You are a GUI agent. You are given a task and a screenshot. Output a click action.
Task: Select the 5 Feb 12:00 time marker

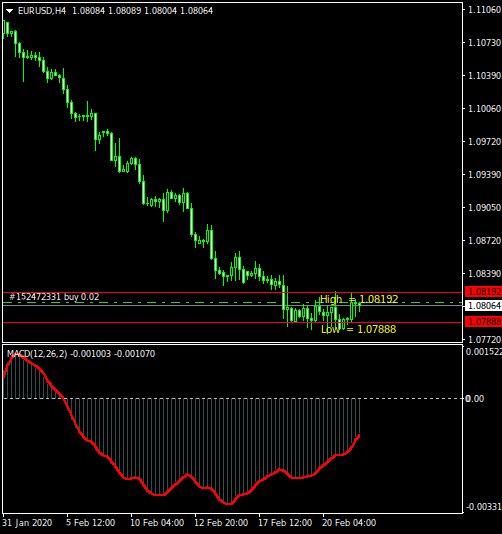click(91, 523)
